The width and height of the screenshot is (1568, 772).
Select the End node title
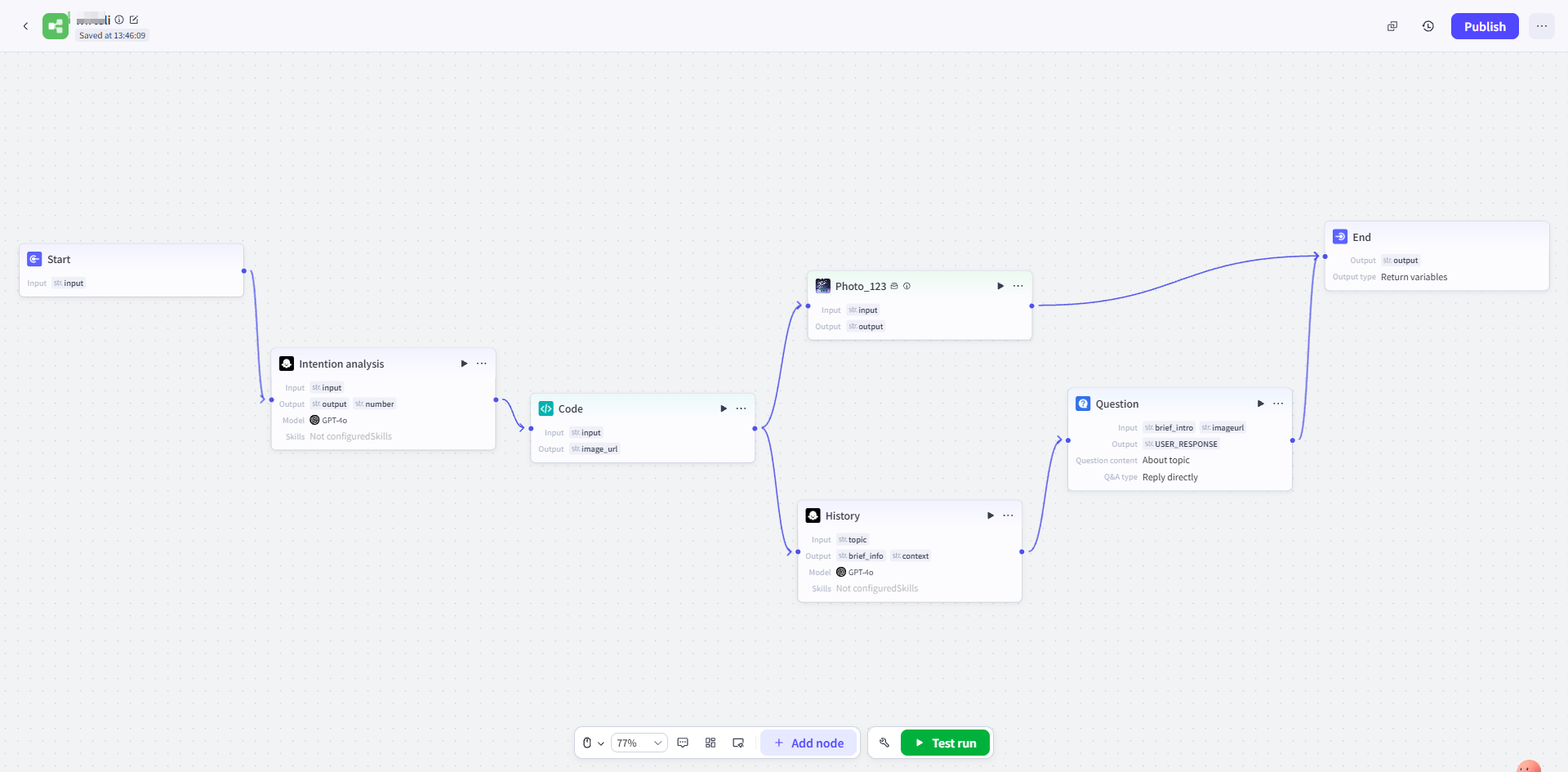(1361, 237)
